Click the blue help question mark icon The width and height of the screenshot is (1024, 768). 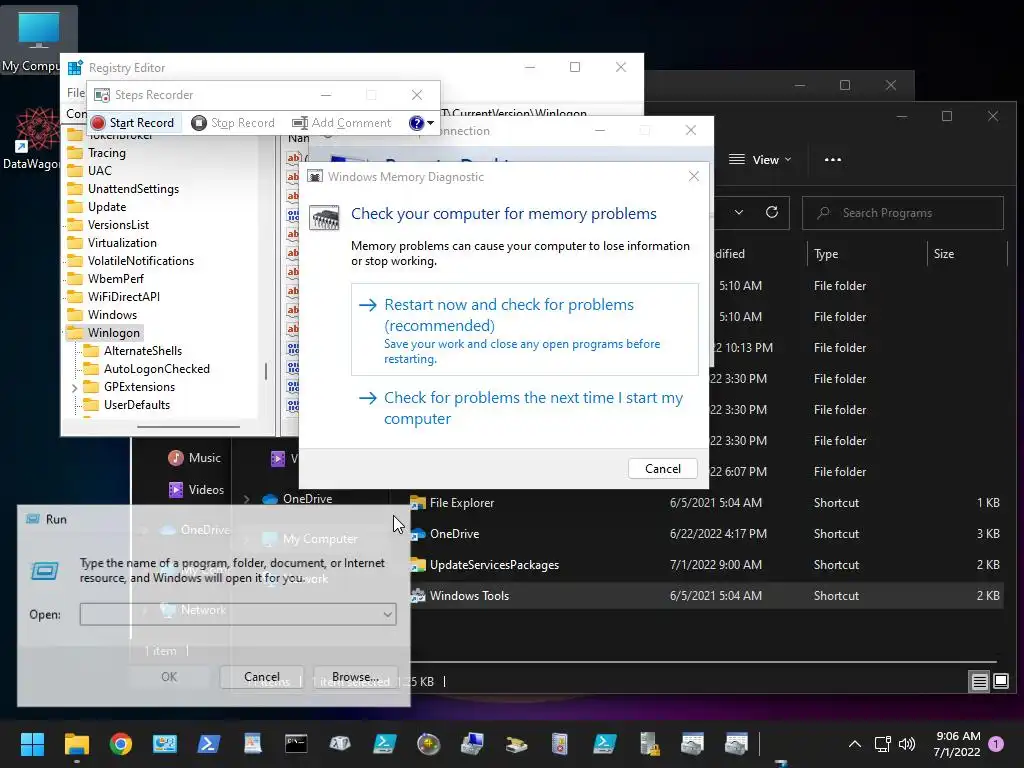417,123
